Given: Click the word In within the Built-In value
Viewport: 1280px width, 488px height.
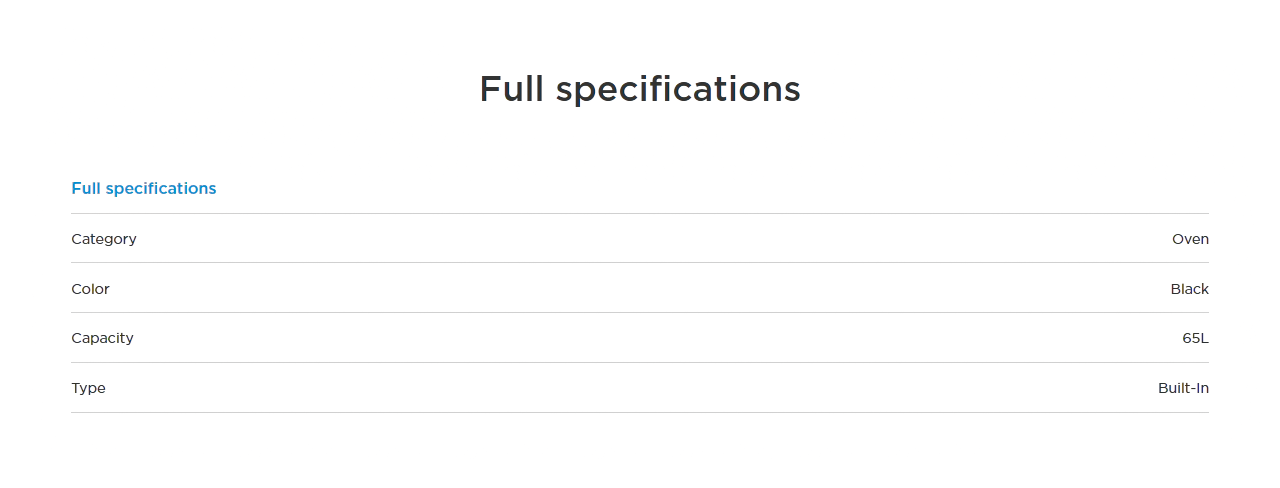Looking at the screenshot, I should click(1202, 388).
